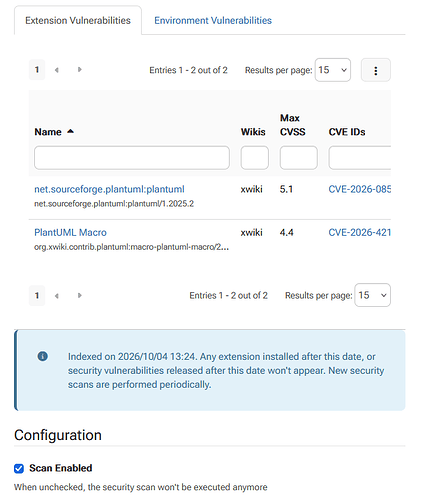The height and width of the screenshot is (500, 431).
Task: Focus the Max CVSS filter field
Action: coord(298,157)
